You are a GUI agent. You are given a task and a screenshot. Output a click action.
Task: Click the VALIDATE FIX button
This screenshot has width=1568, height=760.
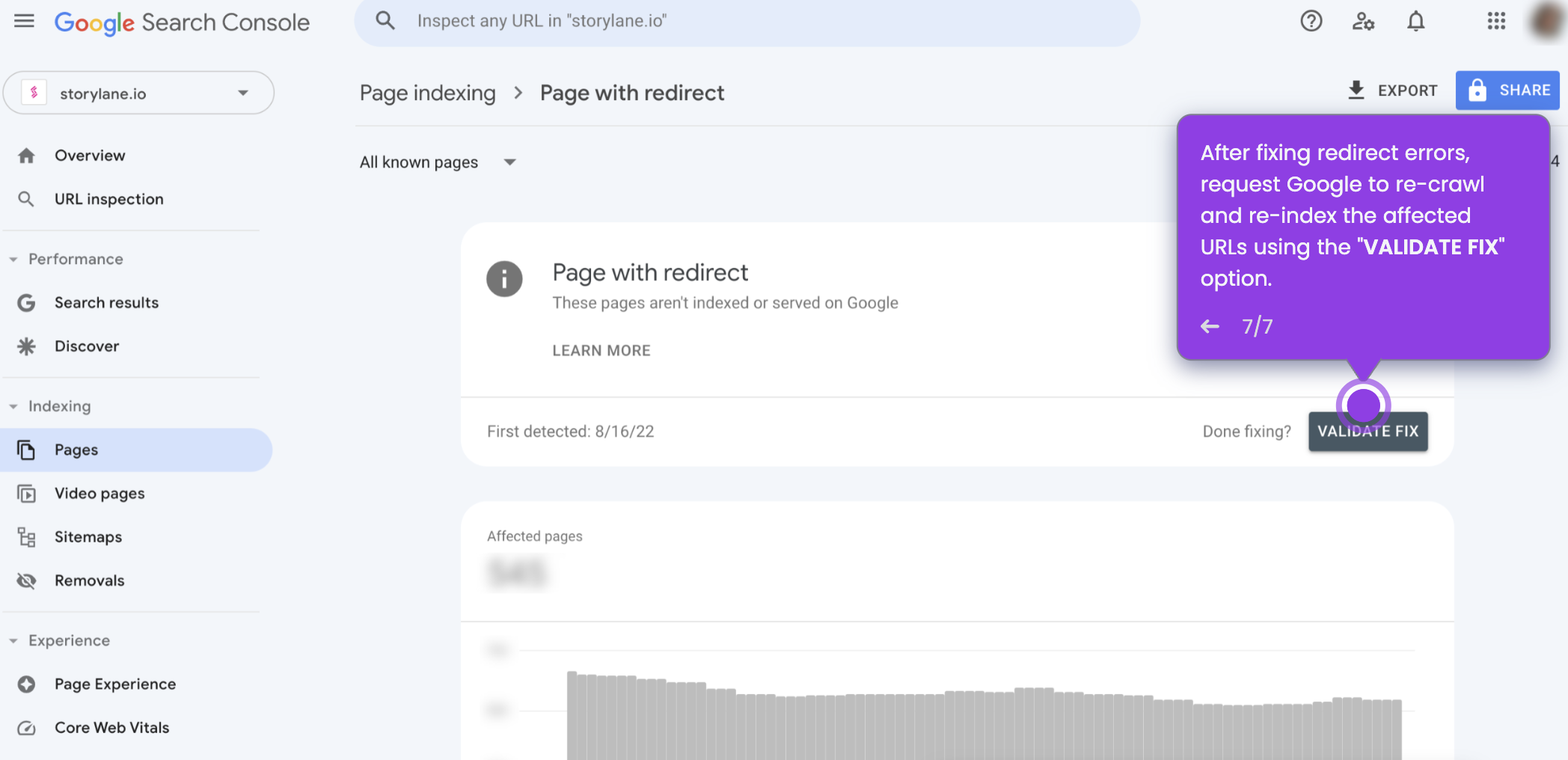(x=1368, y=431)
